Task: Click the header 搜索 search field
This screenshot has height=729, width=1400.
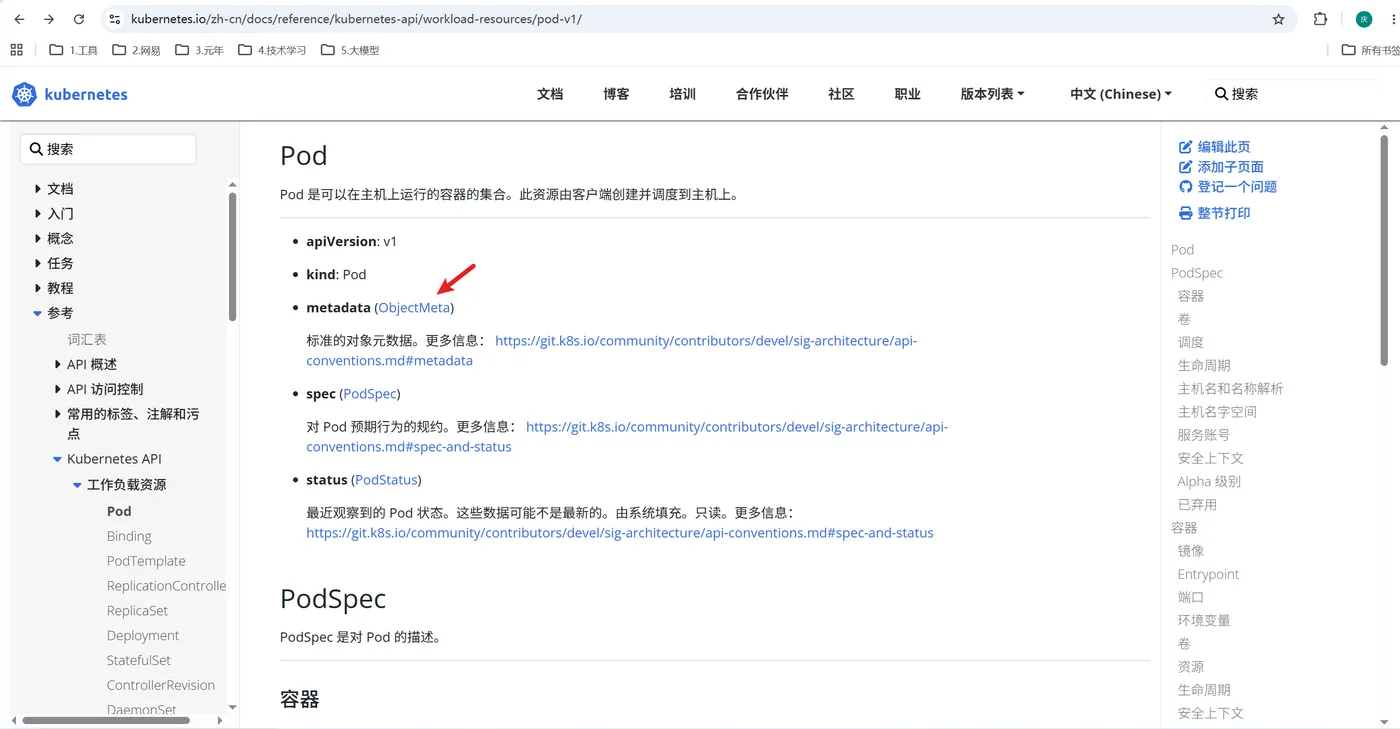Action: (1295, 94)
